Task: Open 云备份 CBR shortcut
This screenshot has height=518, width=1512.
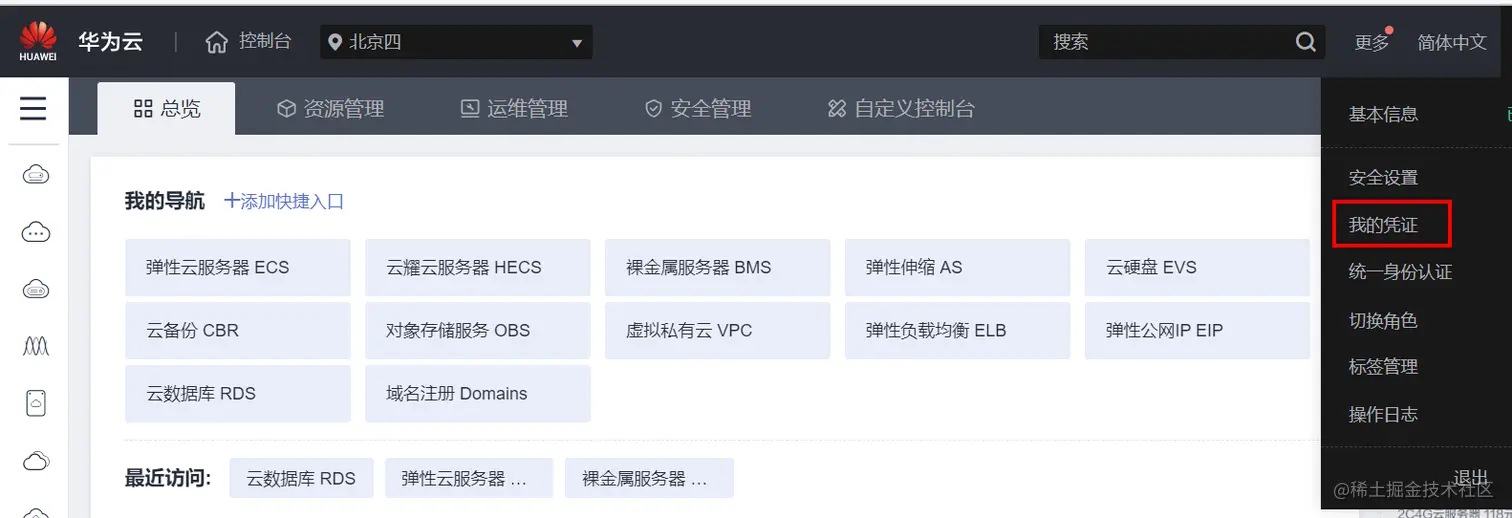Action: click(x=238, y=330)
